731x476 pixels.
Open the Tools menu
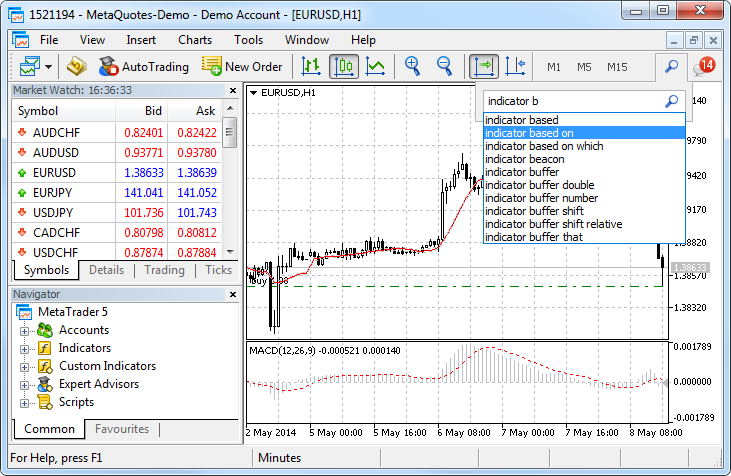click(248, 40)
